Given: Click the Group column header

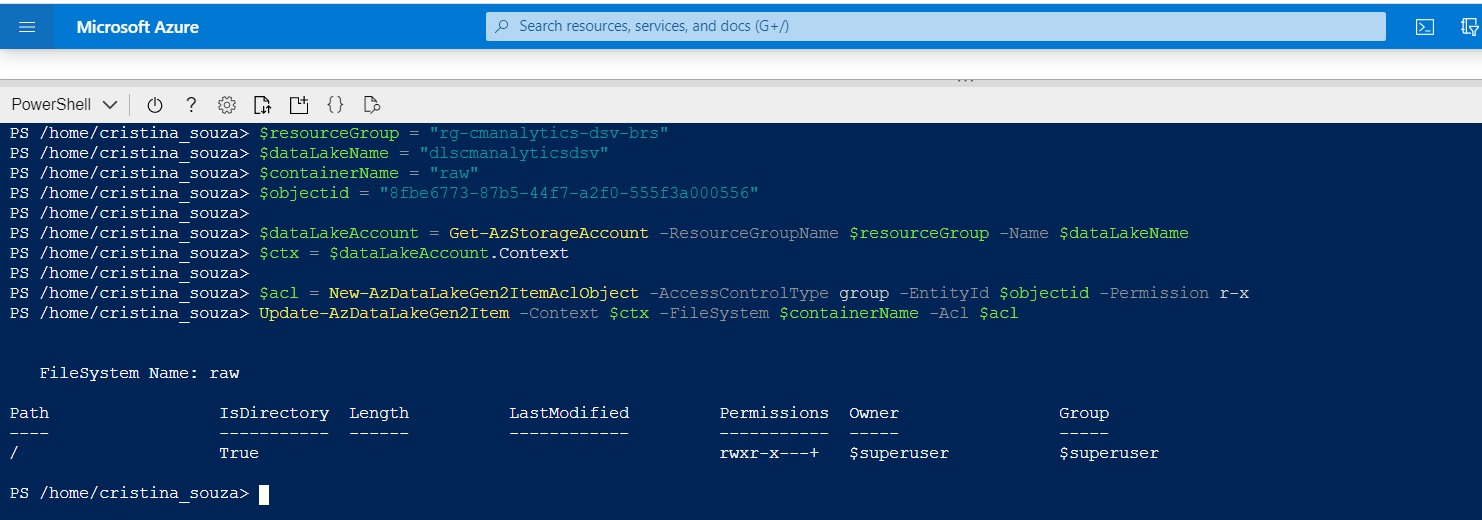Looking at the screenshot, I should coord(1084,413).
